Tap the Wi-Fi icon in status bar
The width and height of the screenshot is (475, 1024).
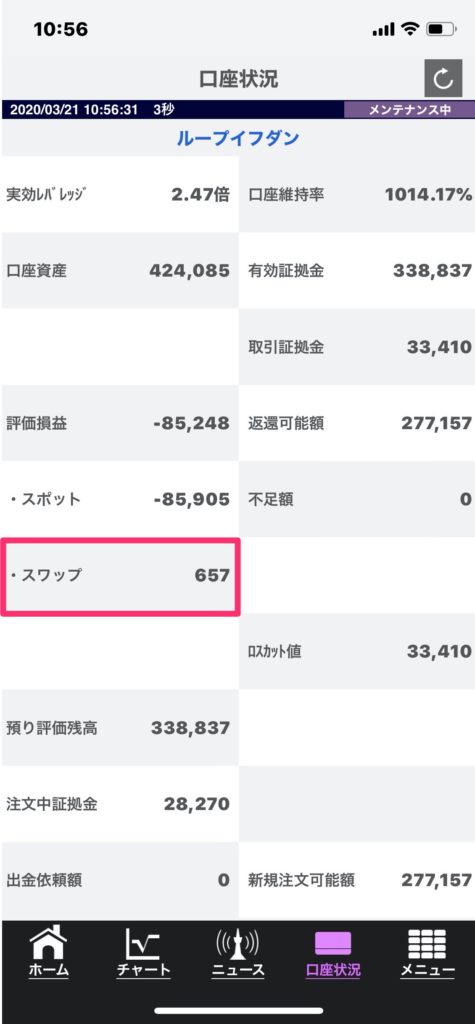(410, 29)
